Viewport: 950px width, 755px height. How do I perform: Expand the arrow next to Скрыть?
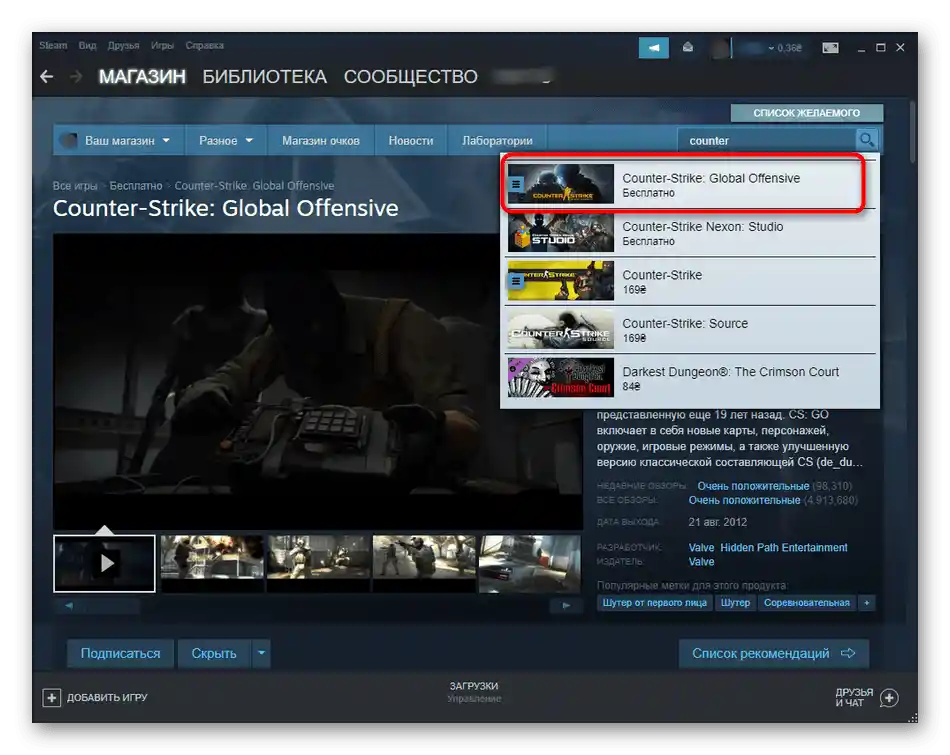point(261,653)
